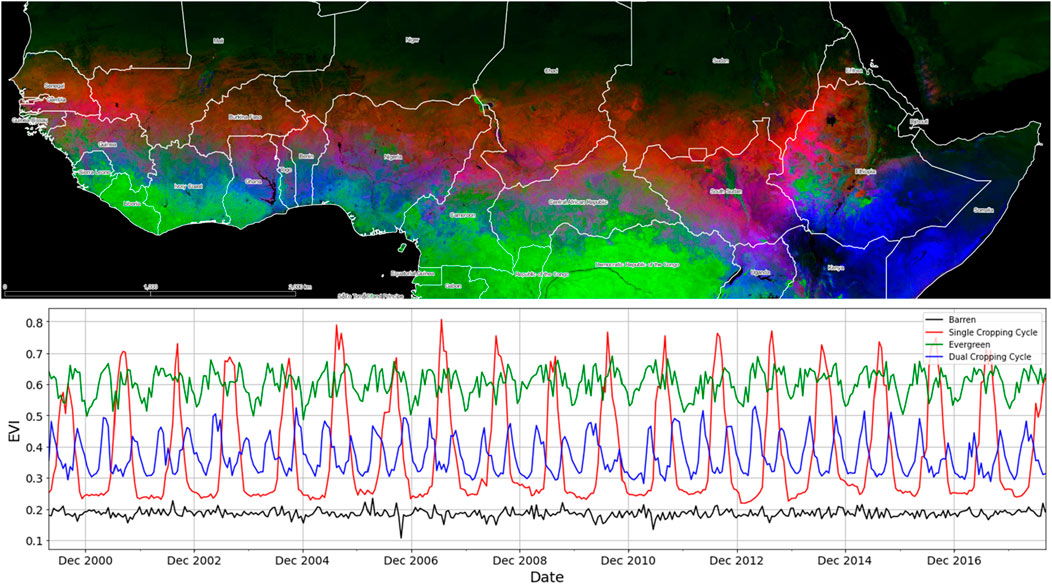1052x584 pixels.
Task: Click the Mali label on the map
Action: 218,41
